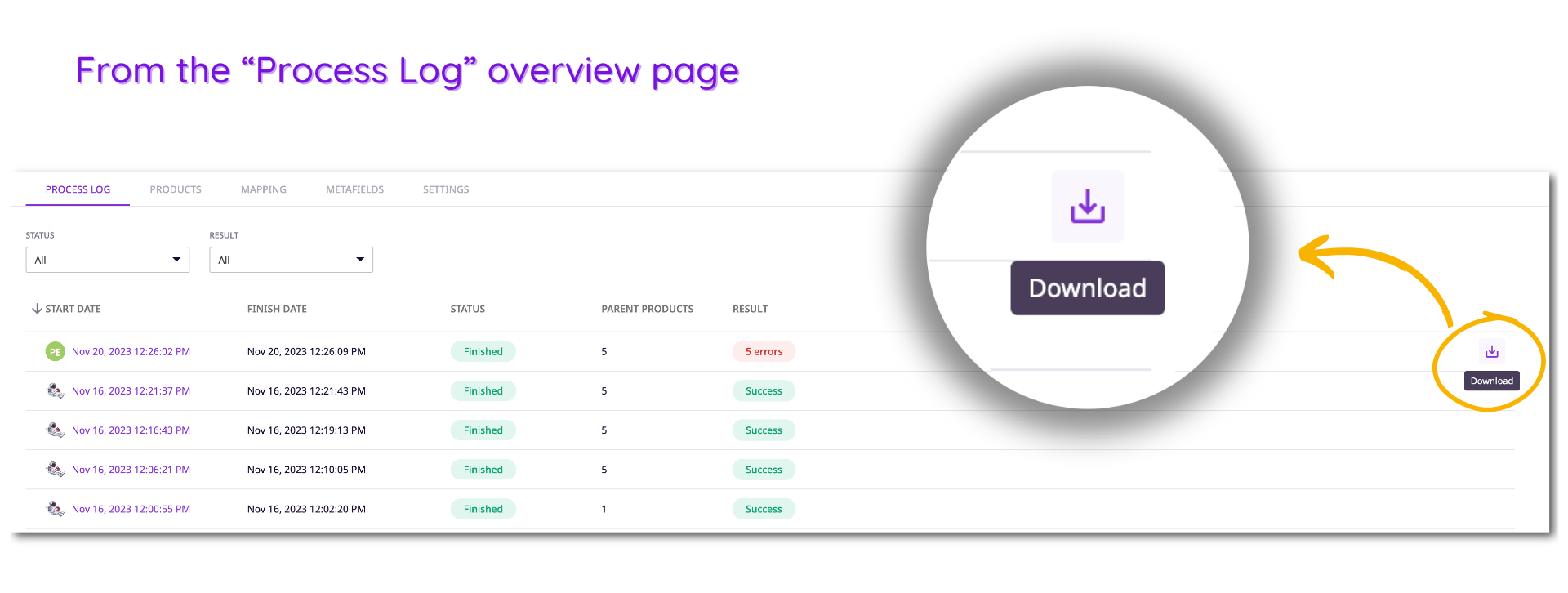Click Finished badge in 12:00:55 PM row
This screenshot has width=1568, height=593.
483,509
